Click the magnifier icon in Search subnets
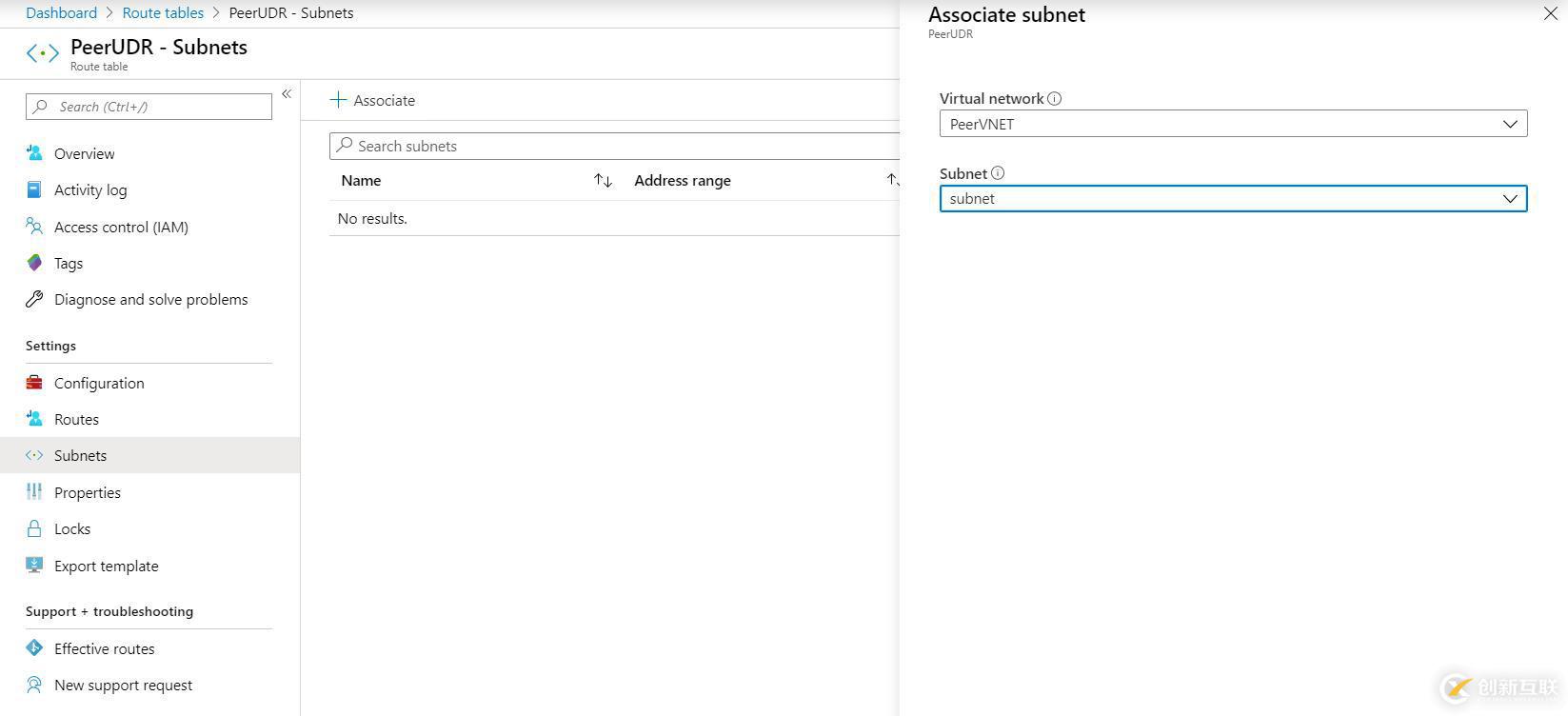 345,146
